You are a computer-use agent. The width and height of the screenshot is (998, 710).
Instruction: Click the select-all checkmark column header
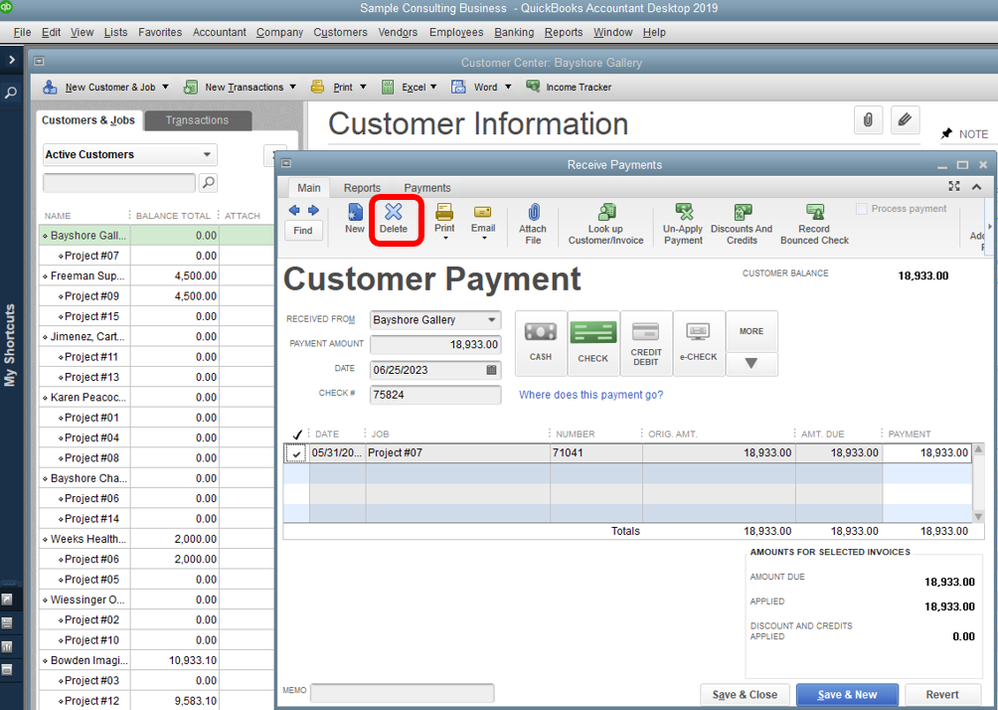tap(297, 435)
